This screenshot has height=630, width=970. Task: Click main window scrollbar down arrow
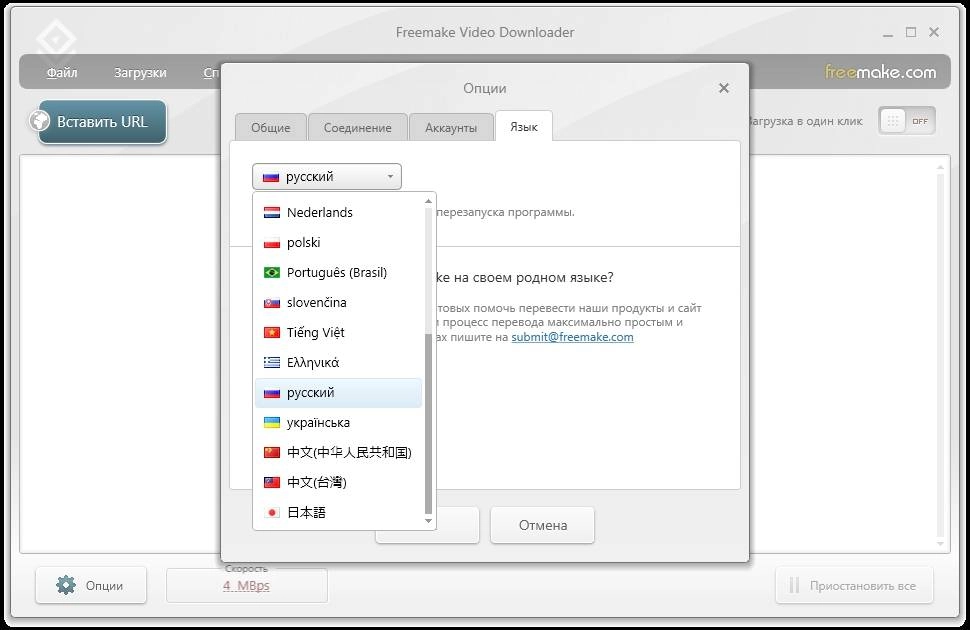[x=940, y=544]
